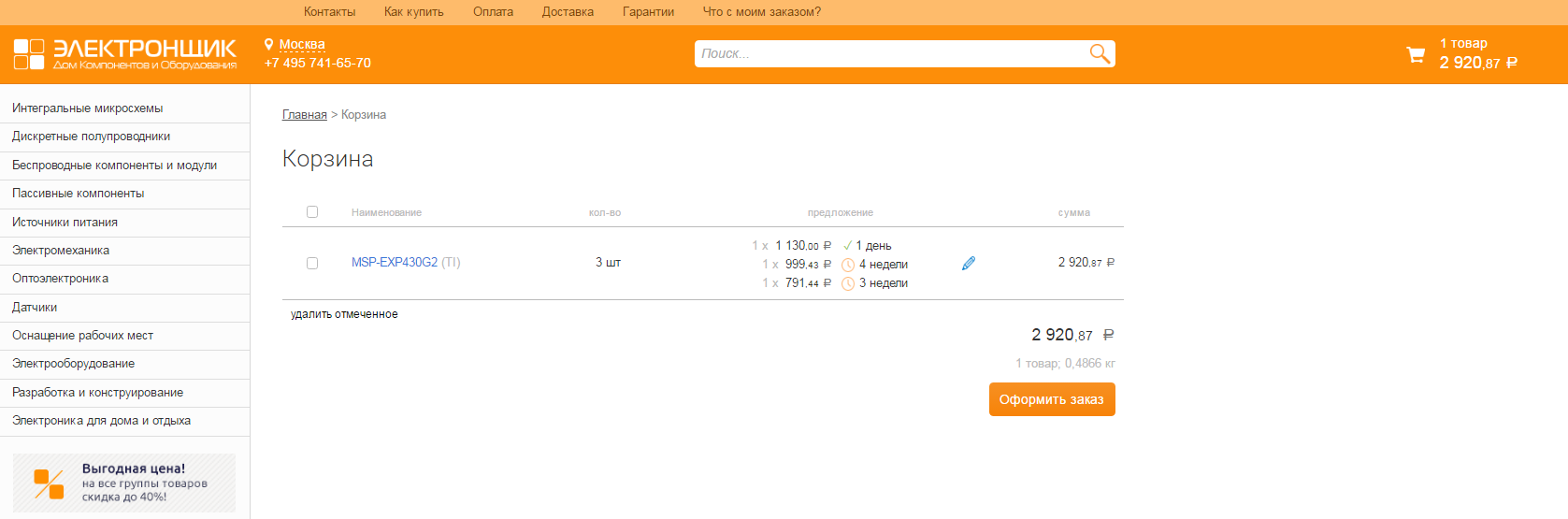Open Гарантии menu item
The width and height of the screenshot is (1568, 519).
648,12
